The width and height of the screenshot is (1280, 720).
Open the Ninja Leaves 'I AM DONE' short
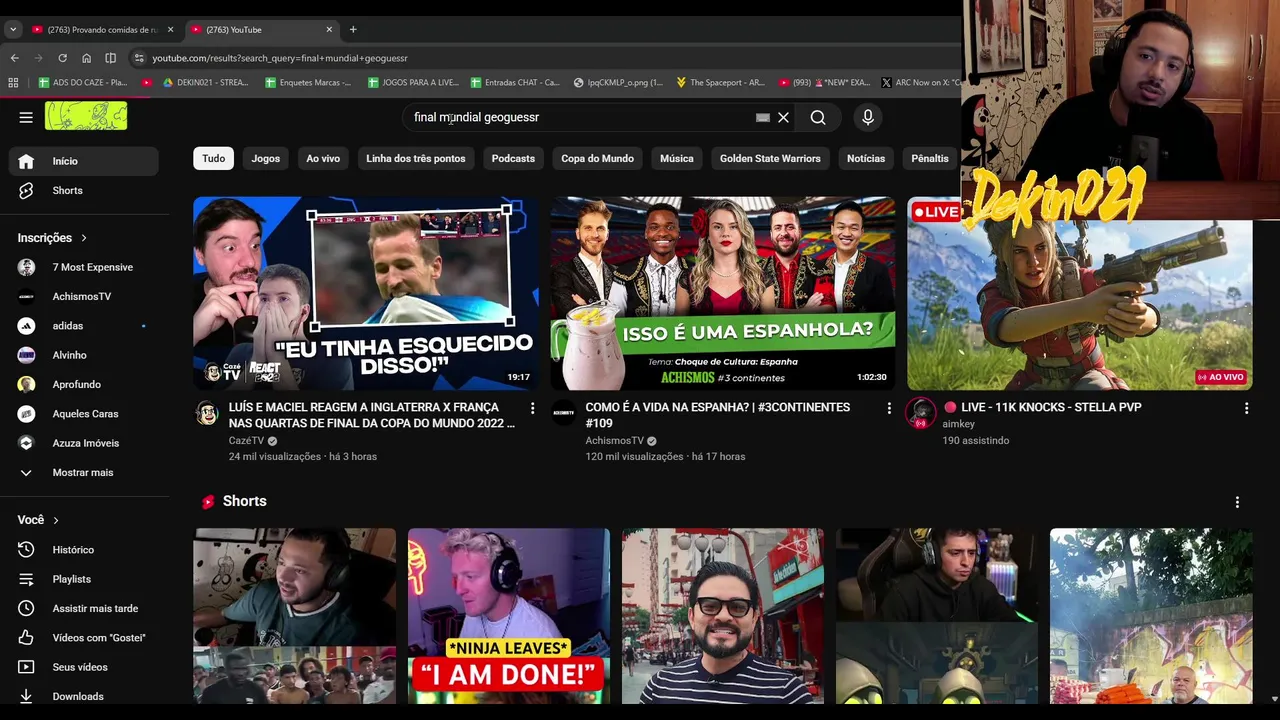pyautogui.click(x=508, y=616)
